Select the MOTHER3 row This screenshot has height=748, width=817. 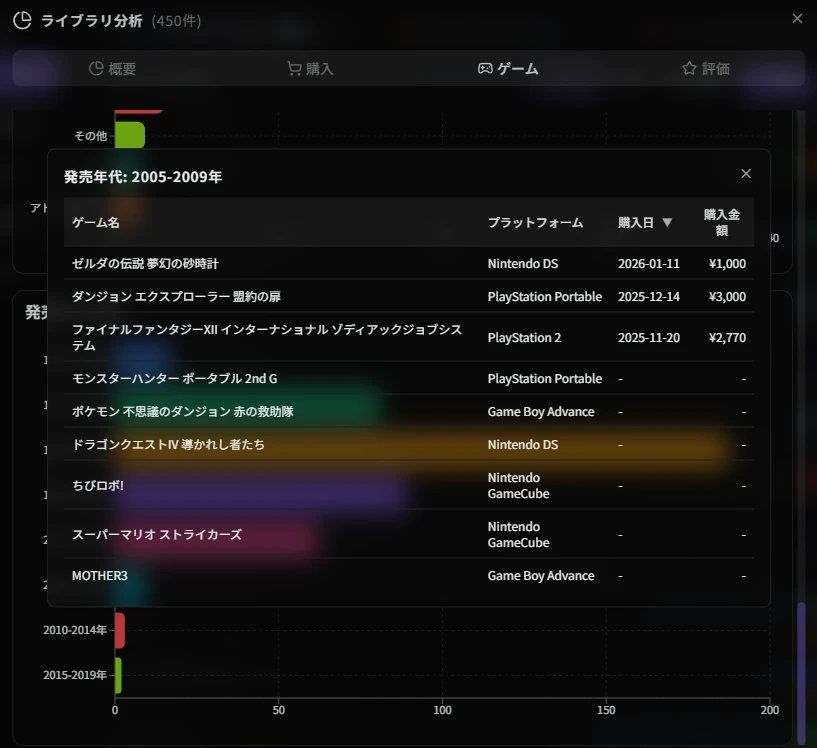tap(400, 575)
